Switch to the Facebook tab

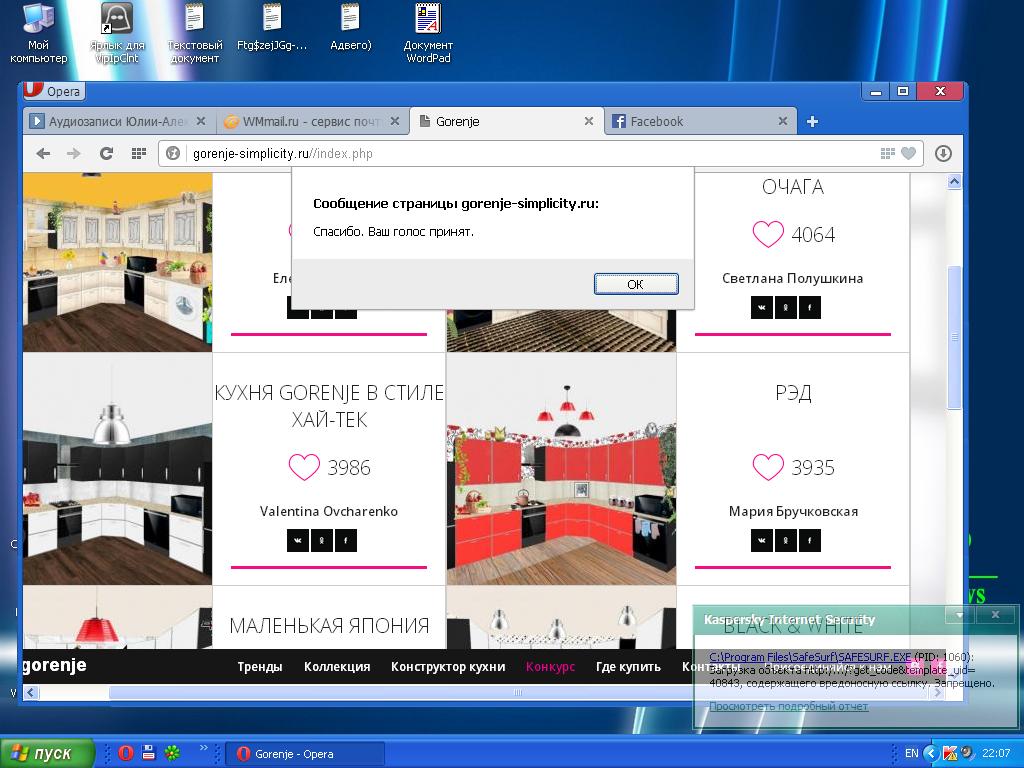point(701,121)
